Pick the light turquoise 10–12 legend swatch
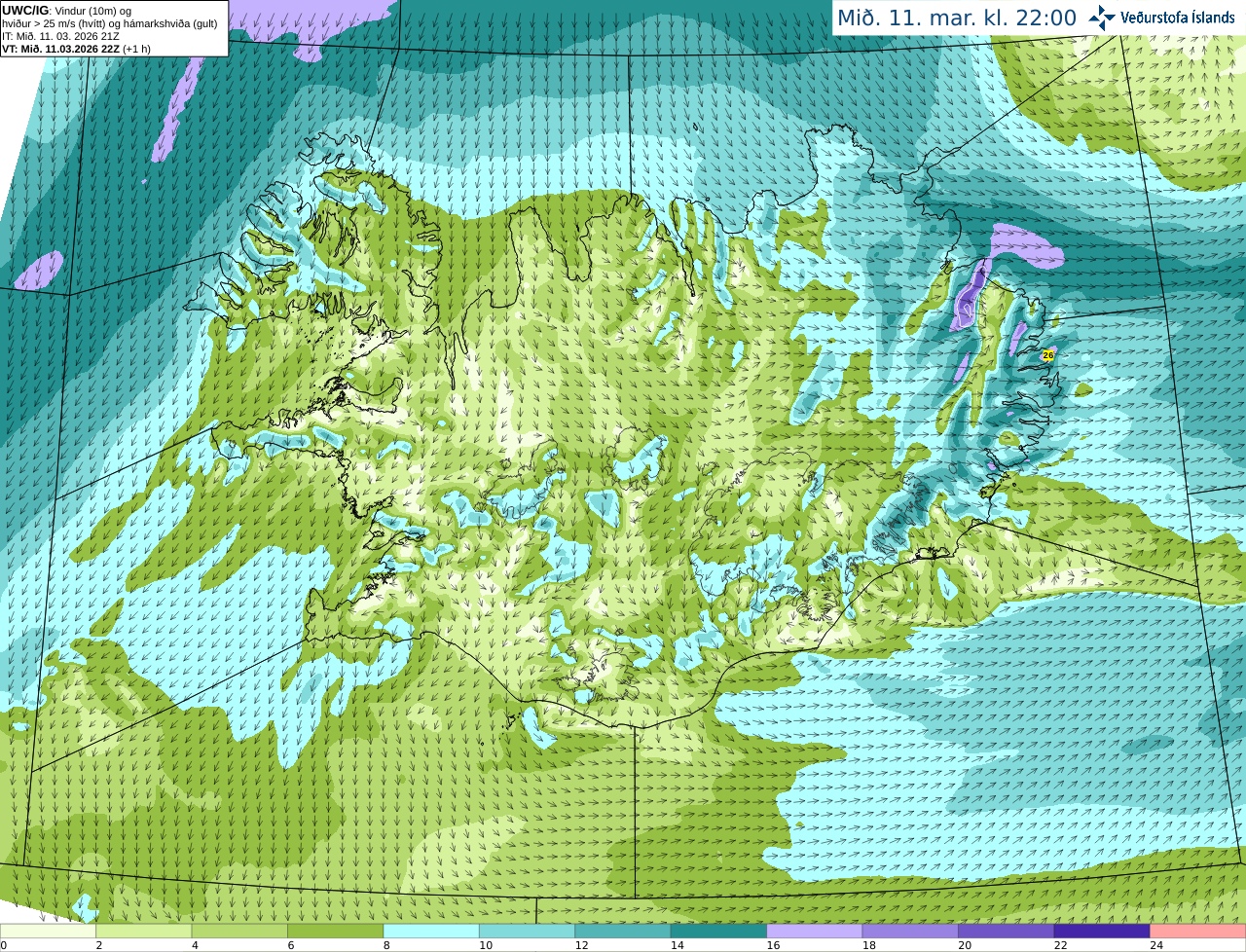This screenshot has width=1246, height=952. pyautogui.click(x=527, y=932)
